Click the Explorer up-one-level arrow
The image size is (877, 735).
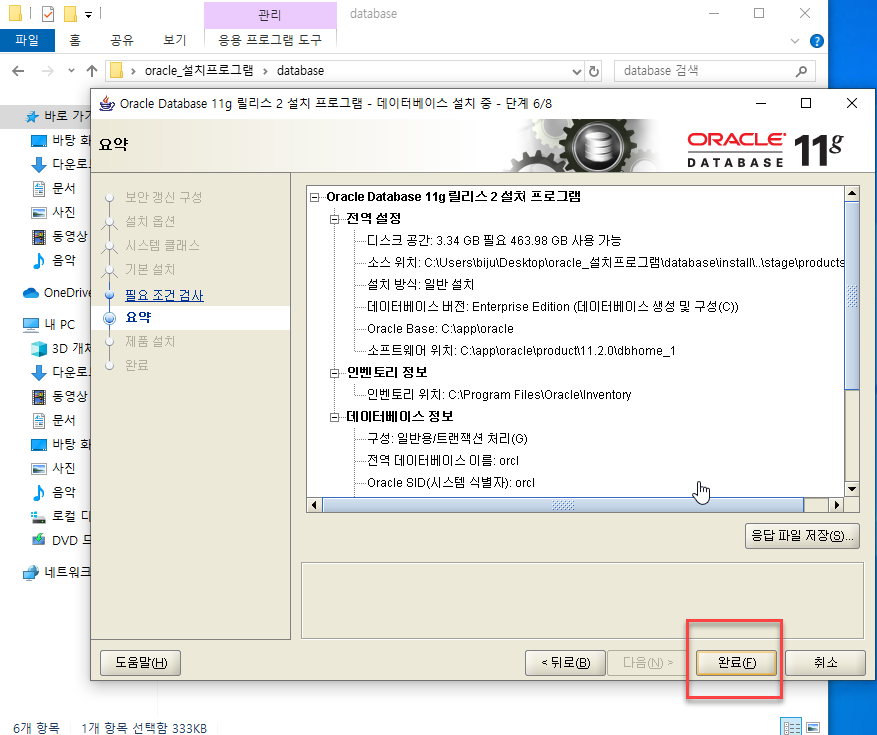[92, 71]
